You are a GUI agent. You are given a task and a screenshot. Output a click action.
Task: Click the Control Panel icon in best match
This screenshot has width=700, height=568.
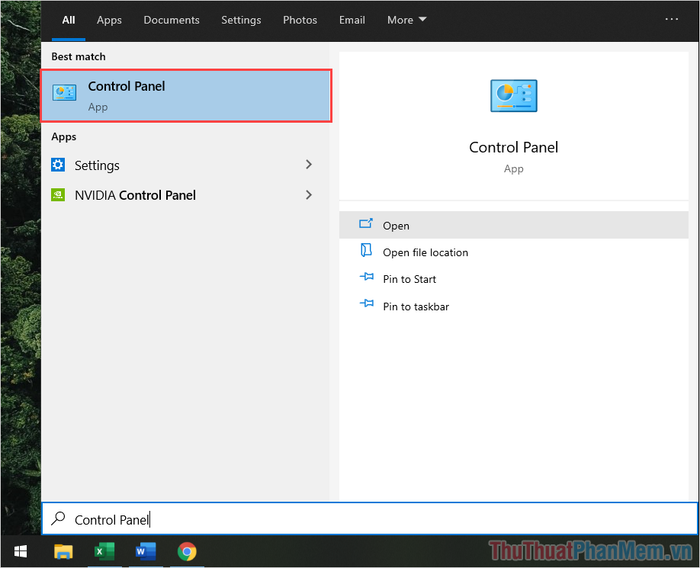[x=64, y=92]
